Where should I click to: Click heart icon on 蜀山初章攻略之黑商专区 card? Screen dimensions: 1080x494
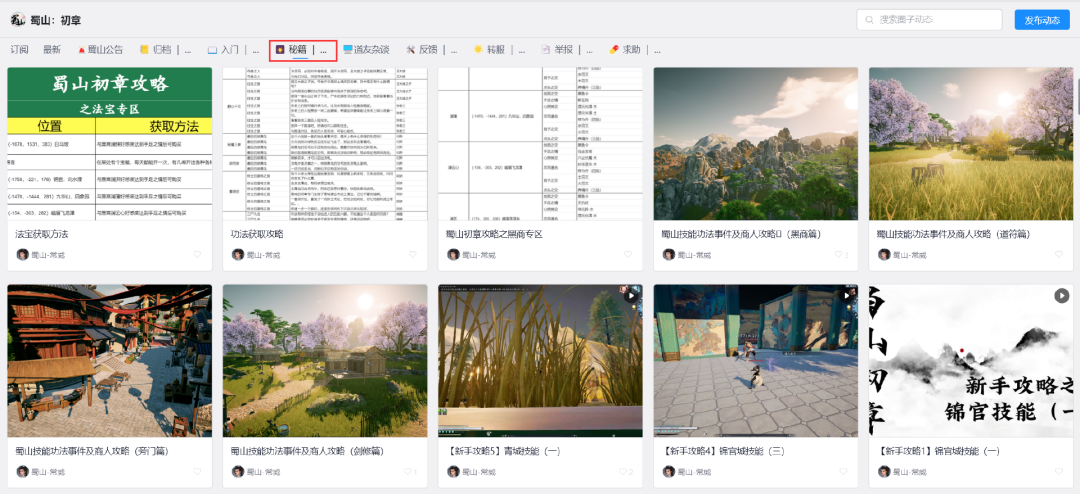point(628,254)
